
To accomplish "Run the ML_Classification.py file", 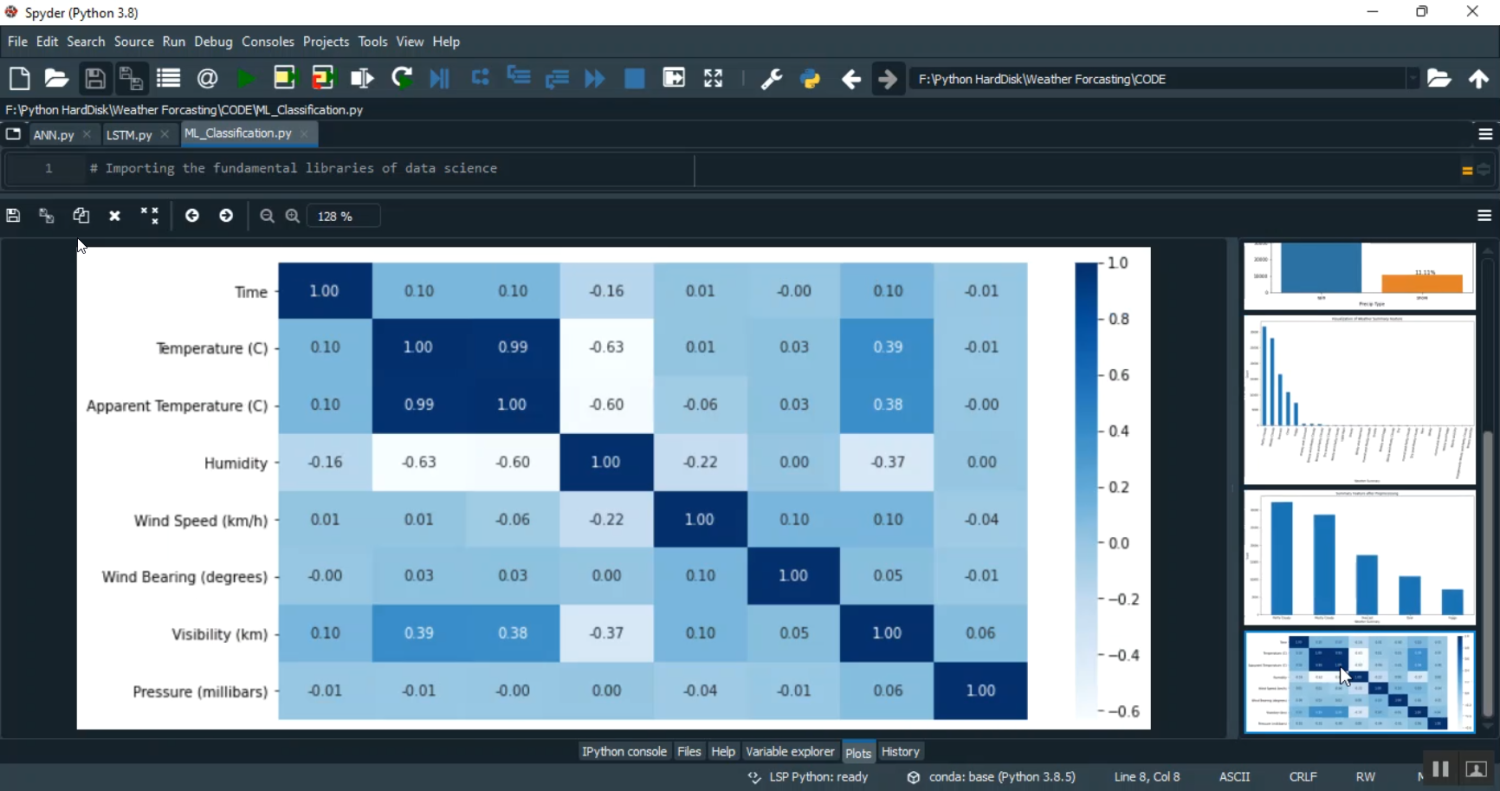I will (246, 78).
